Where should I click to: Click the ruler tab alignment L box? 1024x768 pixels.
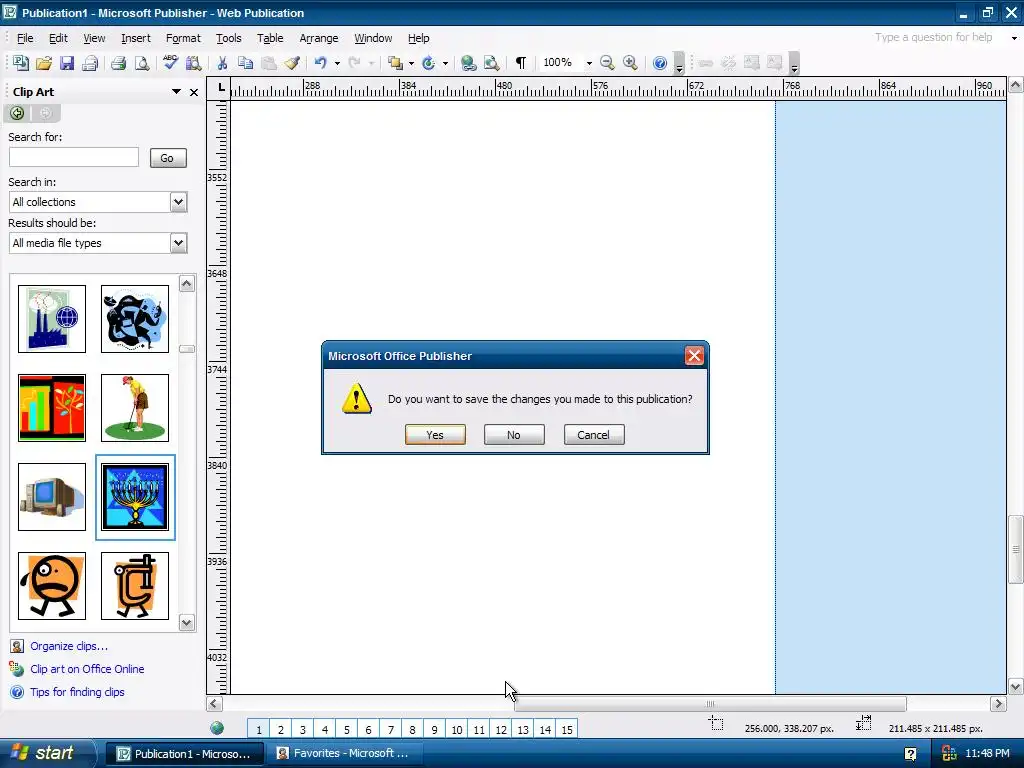click(x=221, y=87)
